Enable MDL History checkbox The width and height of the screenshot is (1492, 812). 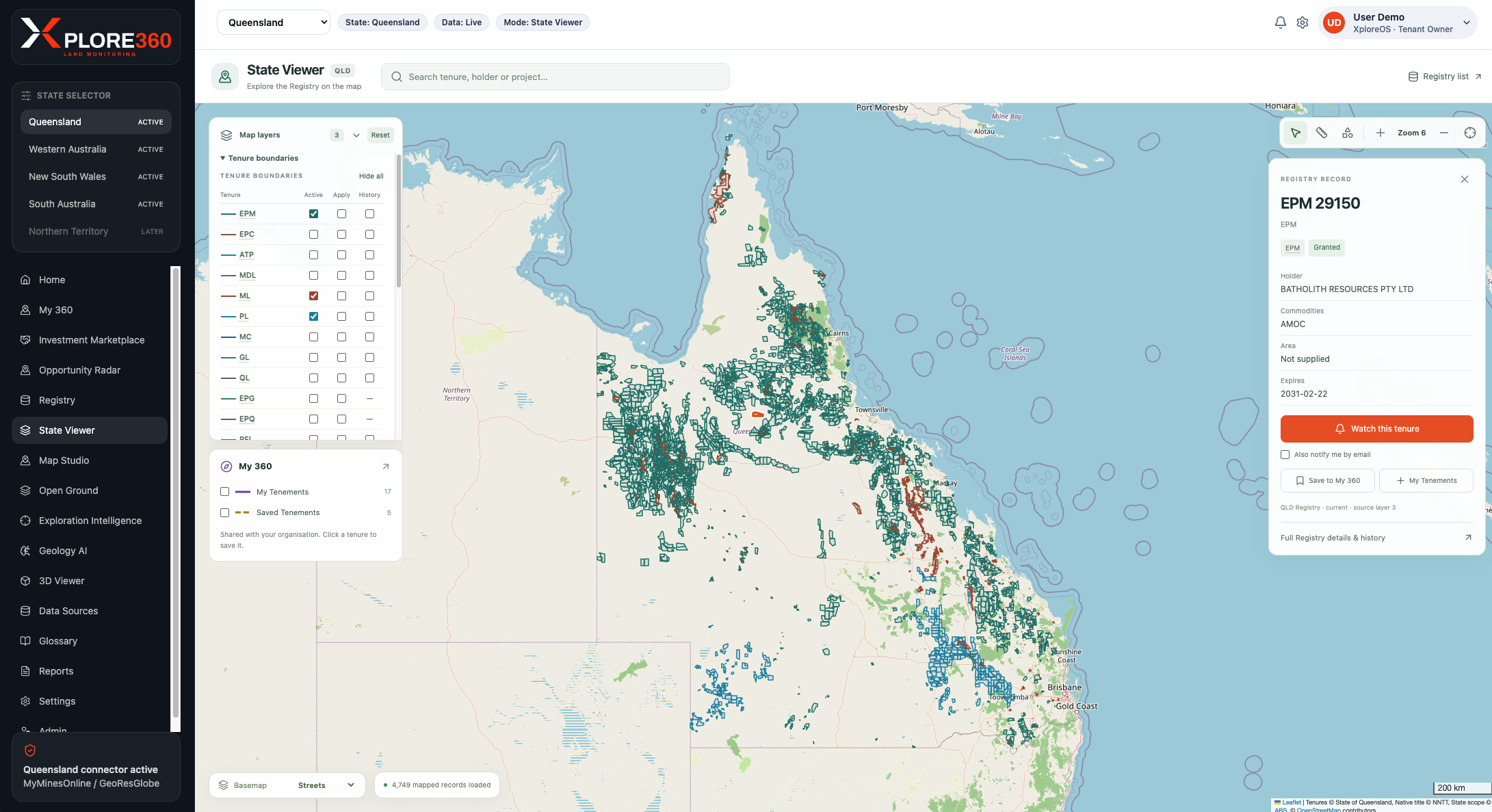click(369, 276)
